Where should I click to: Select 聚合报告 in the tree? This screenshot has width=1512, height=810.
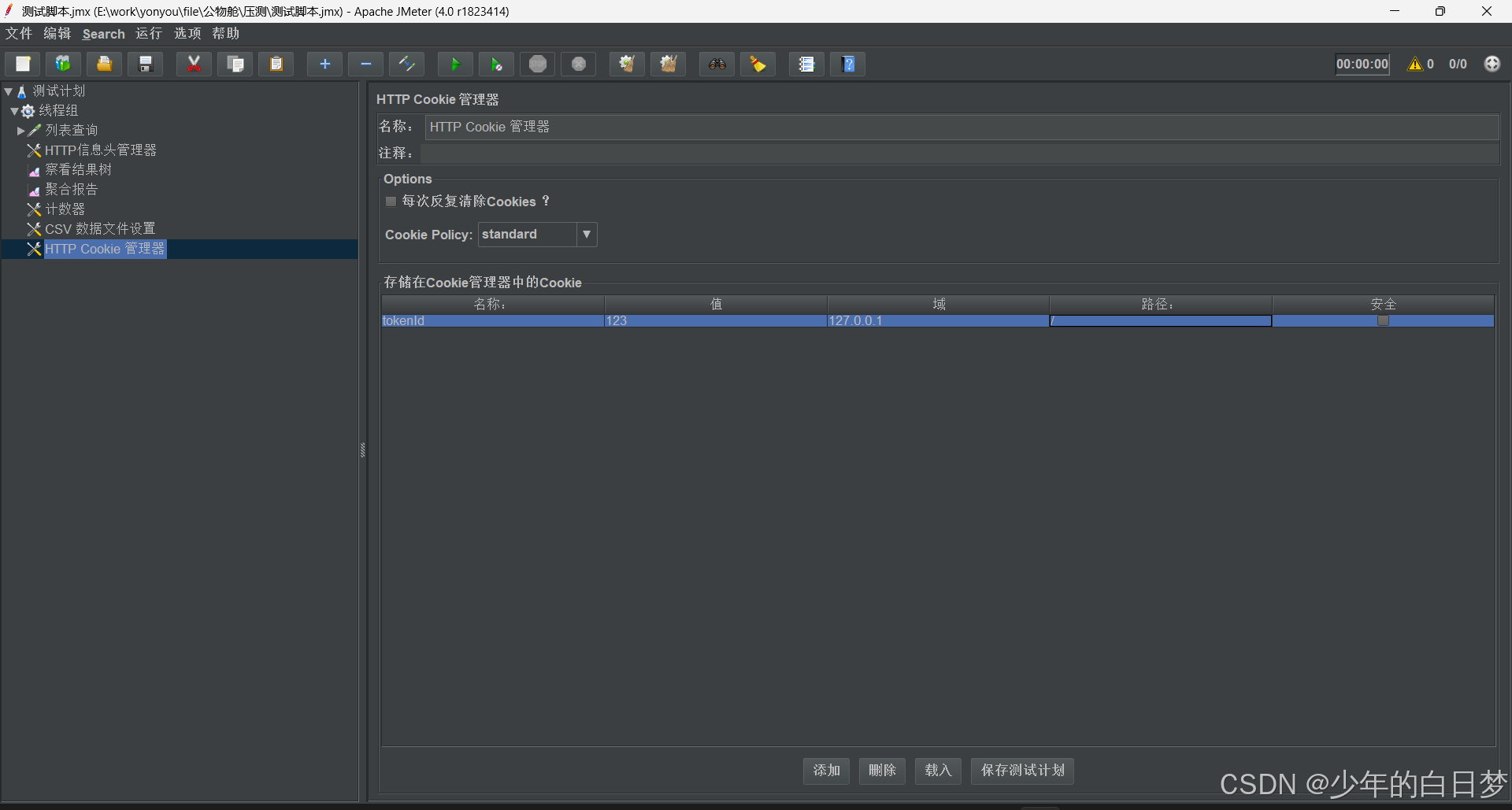point(71,189)
